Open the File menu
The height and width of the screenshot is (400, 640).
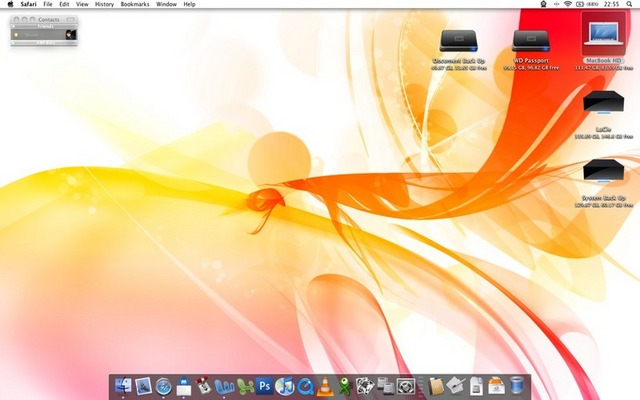[48, 4]
